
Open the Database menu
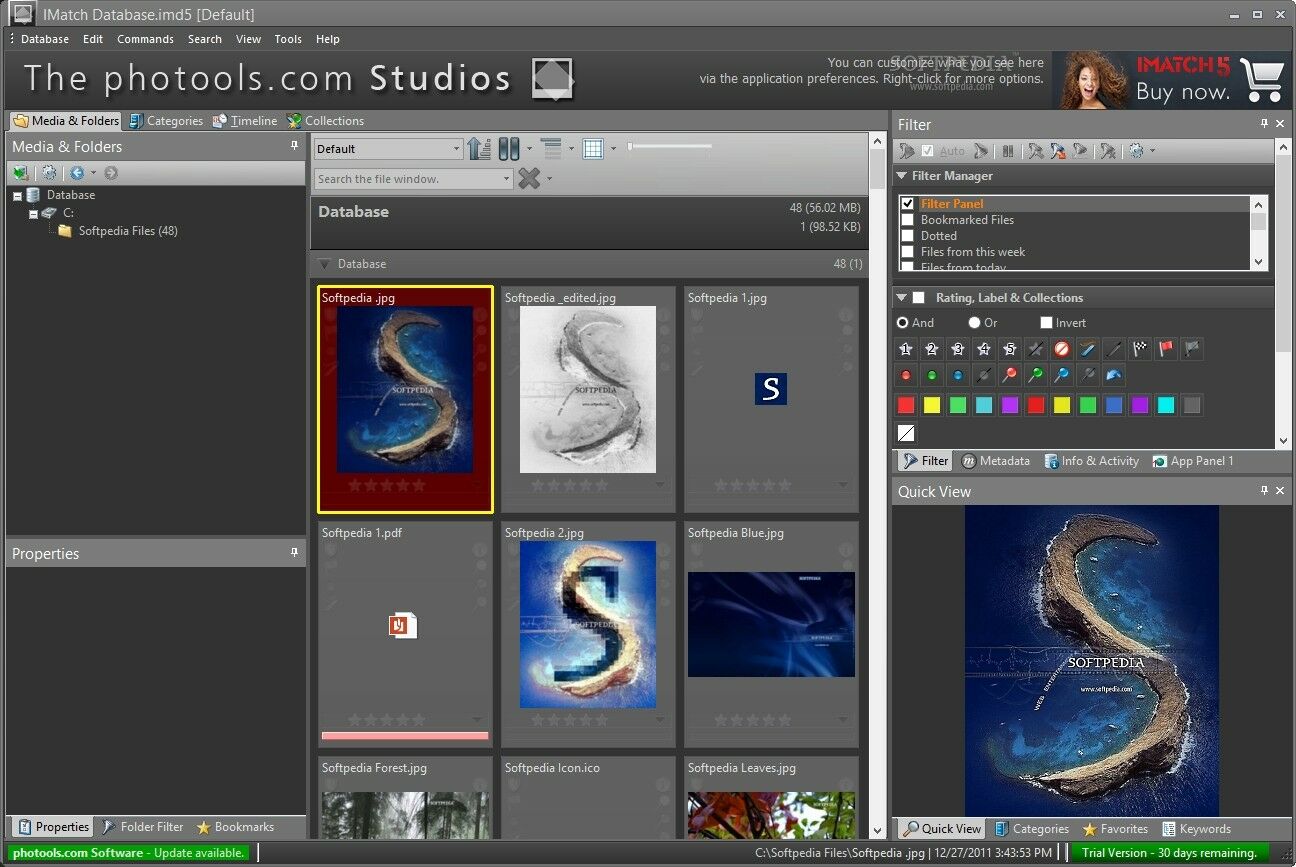pyautogui.click(x=45, y=39)
